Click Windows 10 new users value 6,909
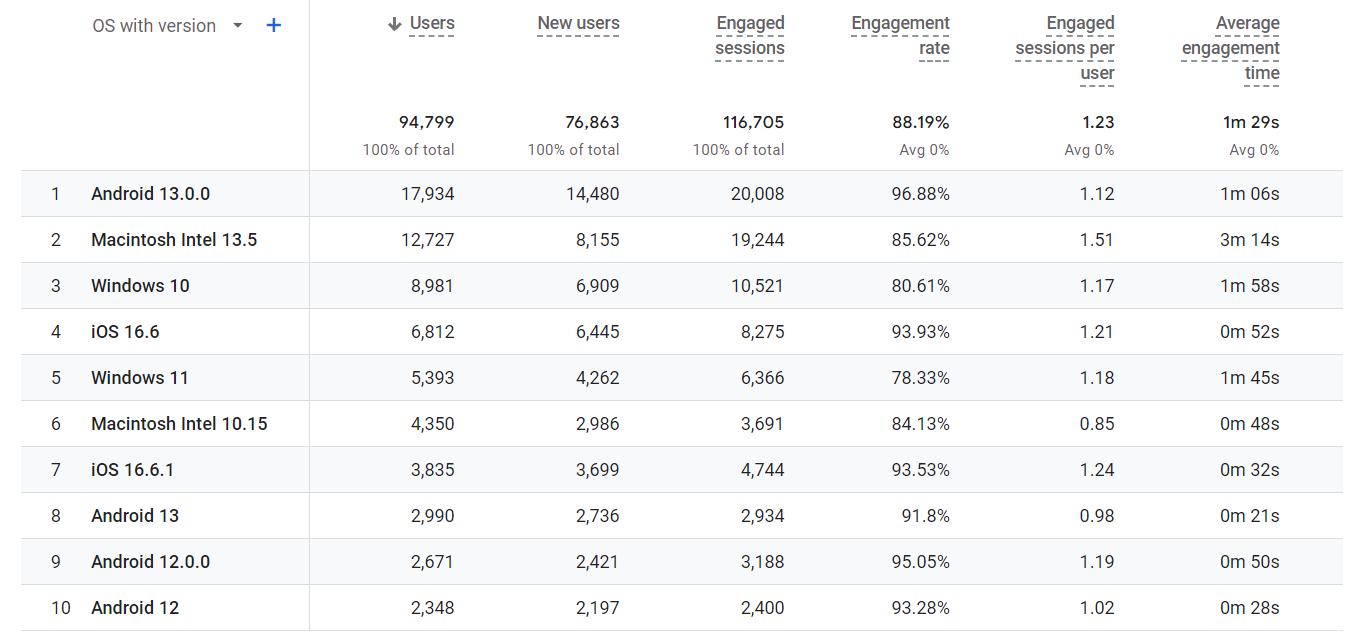The image size is (1353, 638). coord(597,286)
